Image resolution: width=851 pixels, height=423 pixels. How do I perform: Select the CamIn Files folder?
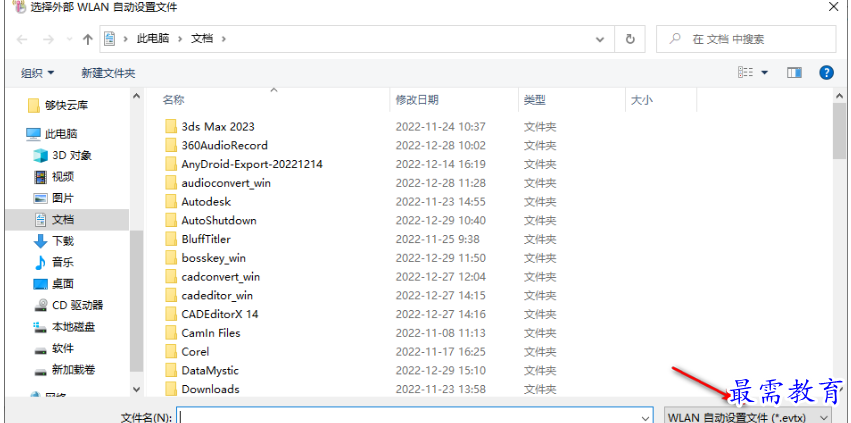coord(211,333)
